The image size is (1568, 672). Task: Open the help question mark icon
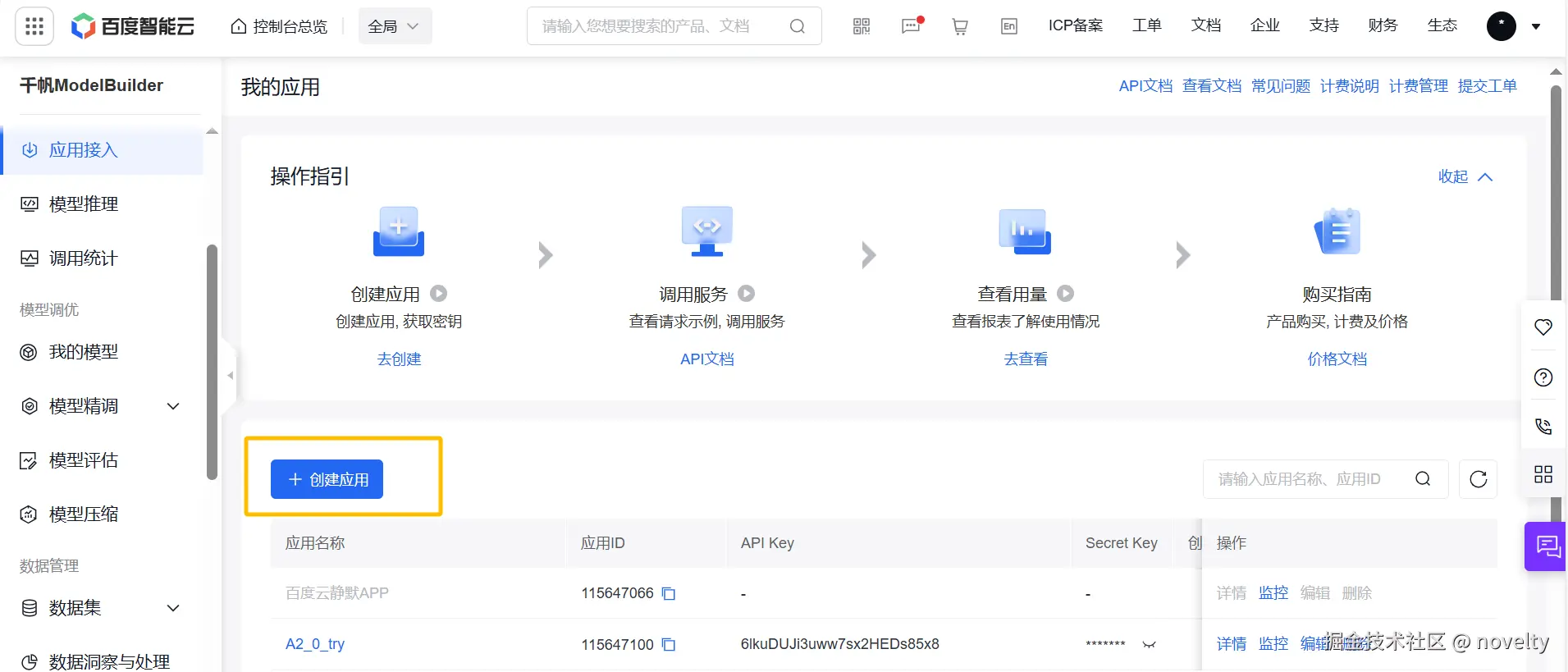[x=1543, y=377]
